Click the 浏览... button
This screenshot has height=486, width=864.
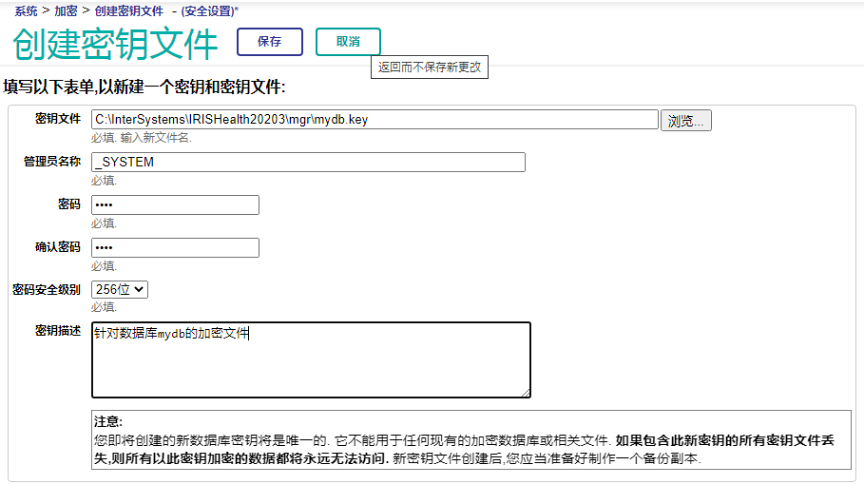pyautogui.click(x=686, y=120)
